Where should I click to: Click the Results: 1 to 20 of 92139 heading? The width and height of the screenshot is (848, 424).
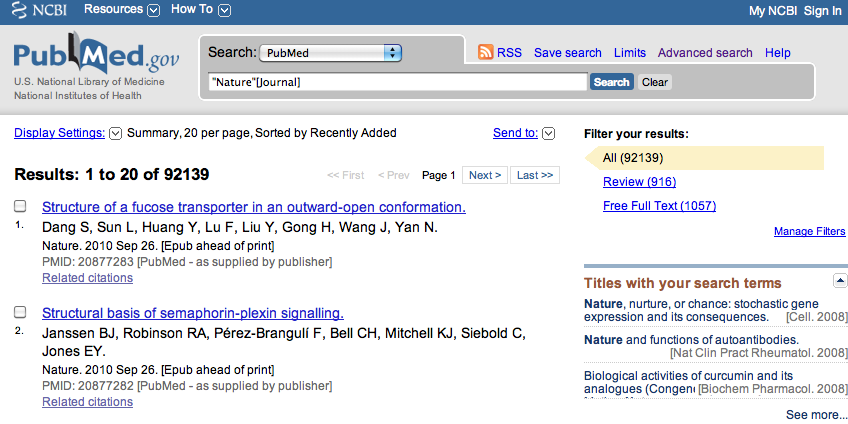(x=111, y=175)
